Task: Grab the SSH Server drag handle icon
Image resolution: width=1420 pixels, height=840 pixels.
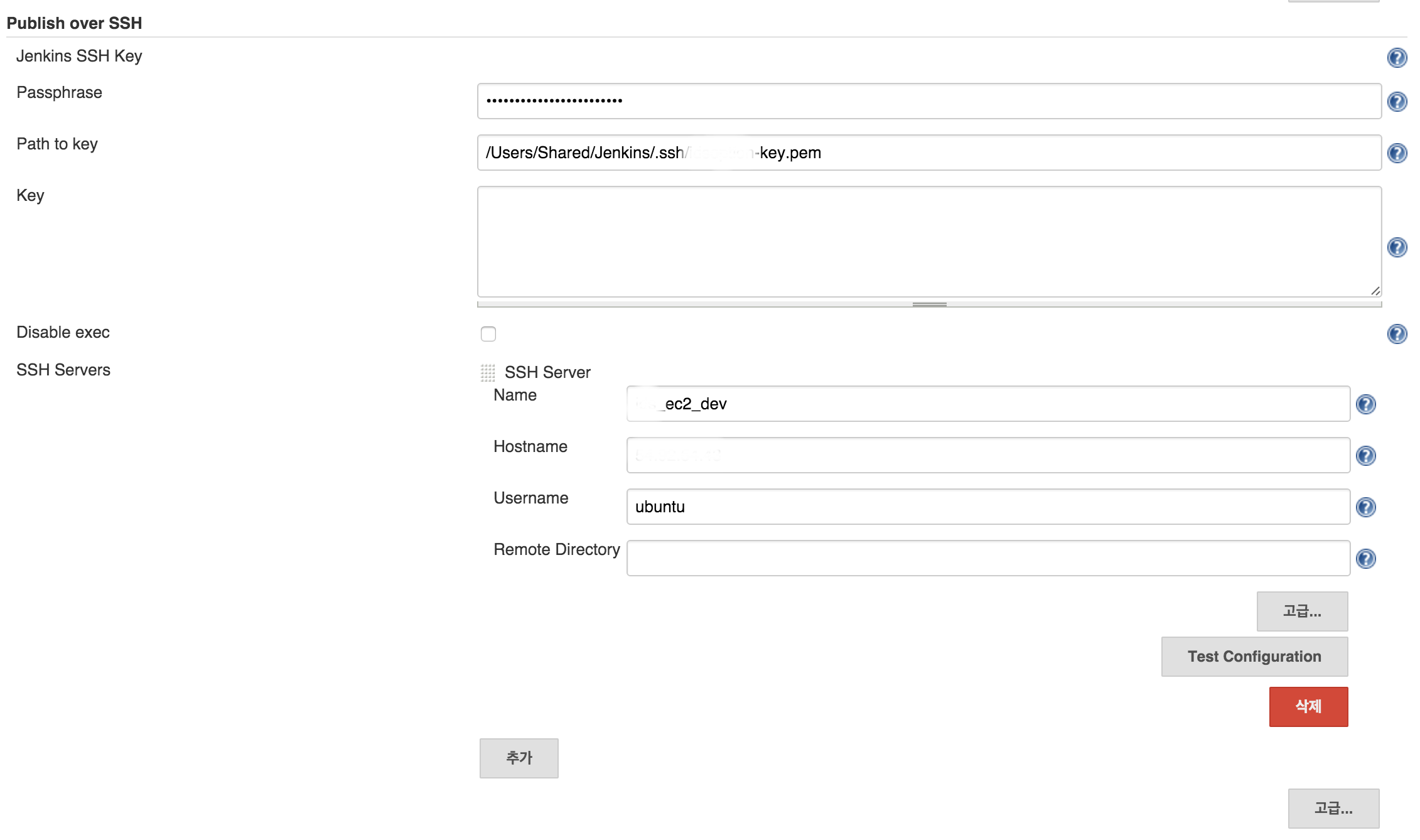Action: point(488,373)
